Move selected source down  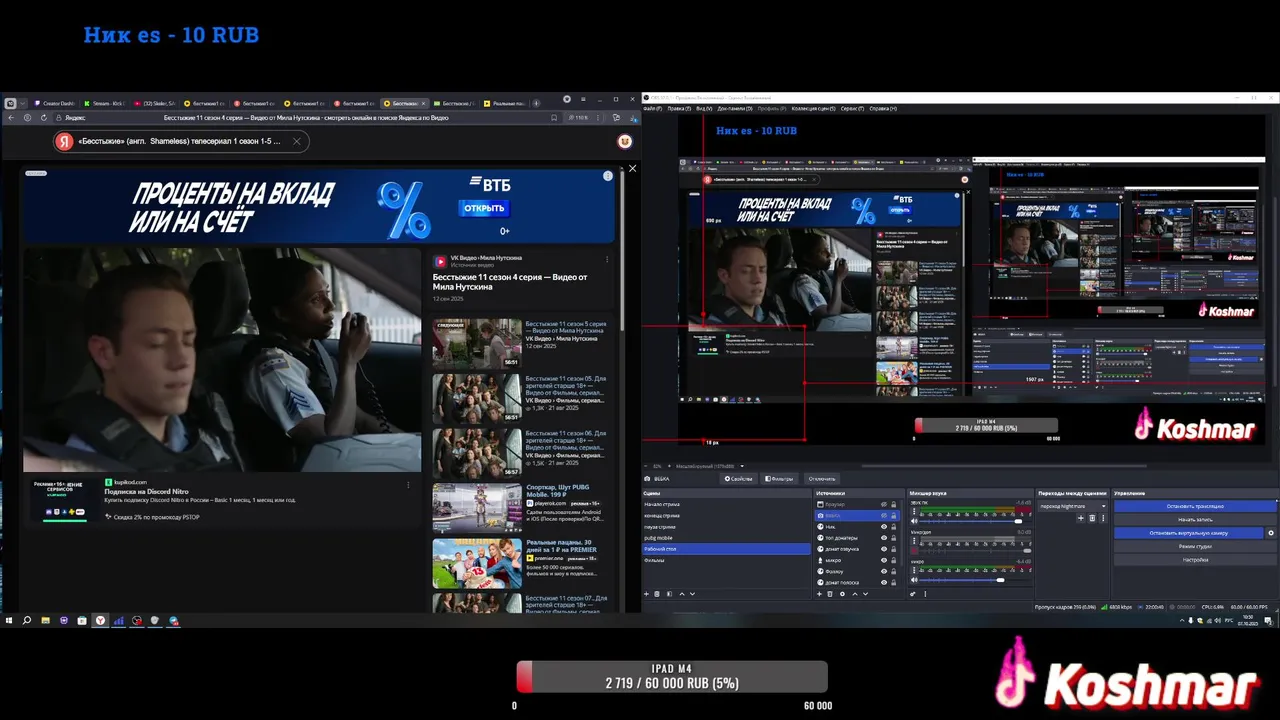865,594
